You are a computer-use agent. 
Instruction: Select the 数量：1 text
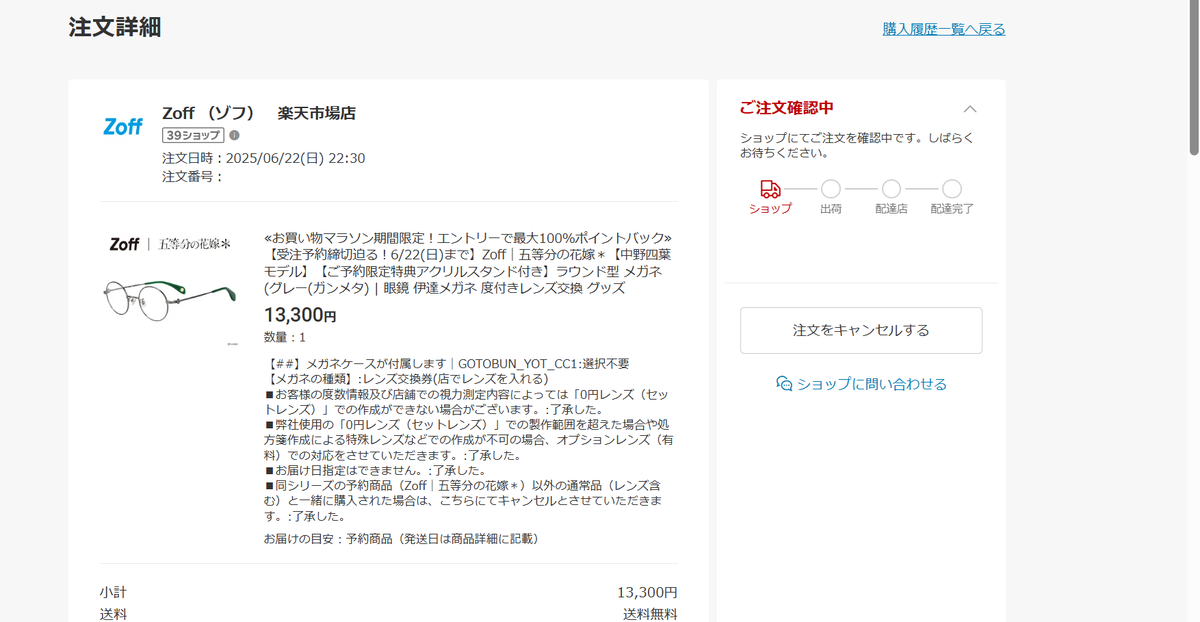click(x=285, y=337)
